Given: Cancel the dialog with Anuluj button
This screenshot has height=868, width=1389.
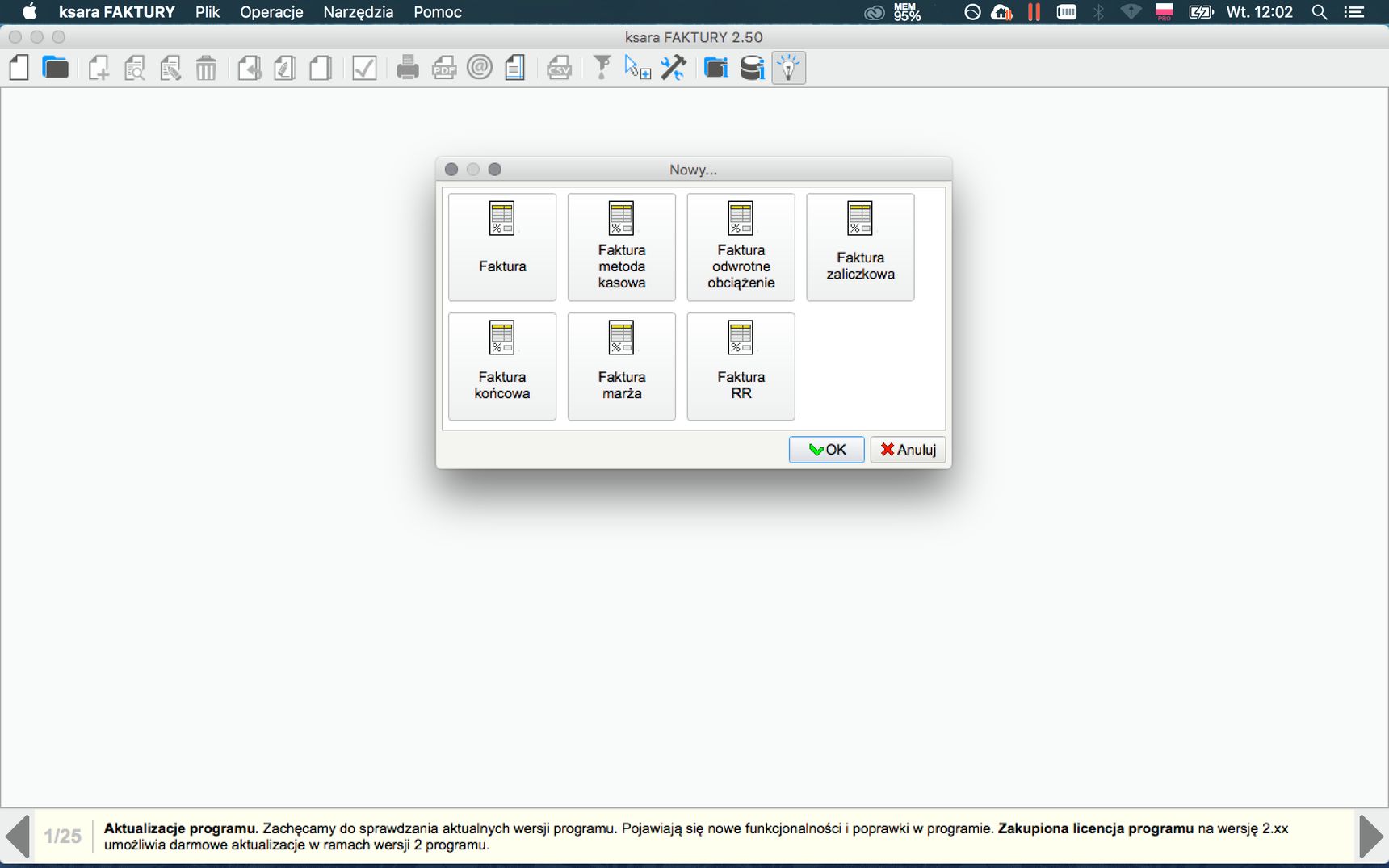Looking at the screenshot, I should click(x=909, y=450).
